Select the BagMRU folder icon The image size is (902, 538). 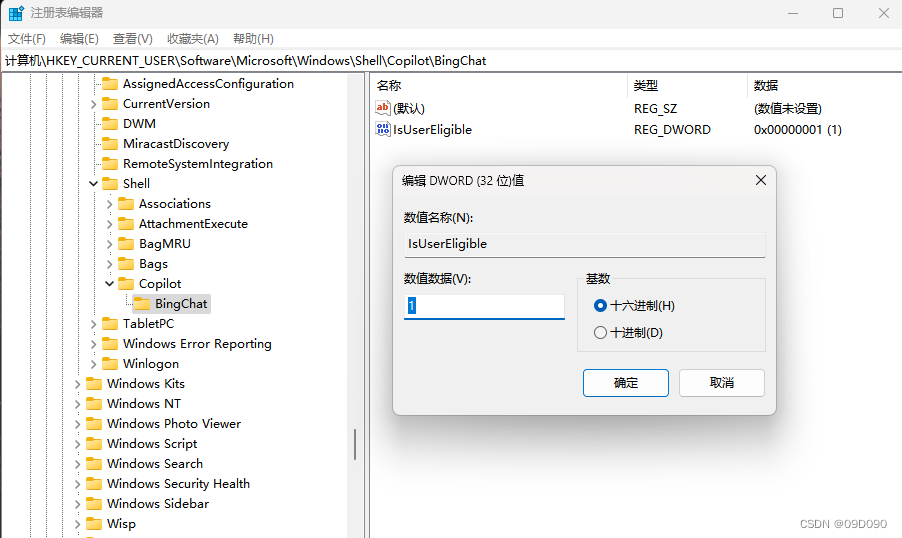click(126, 243)
